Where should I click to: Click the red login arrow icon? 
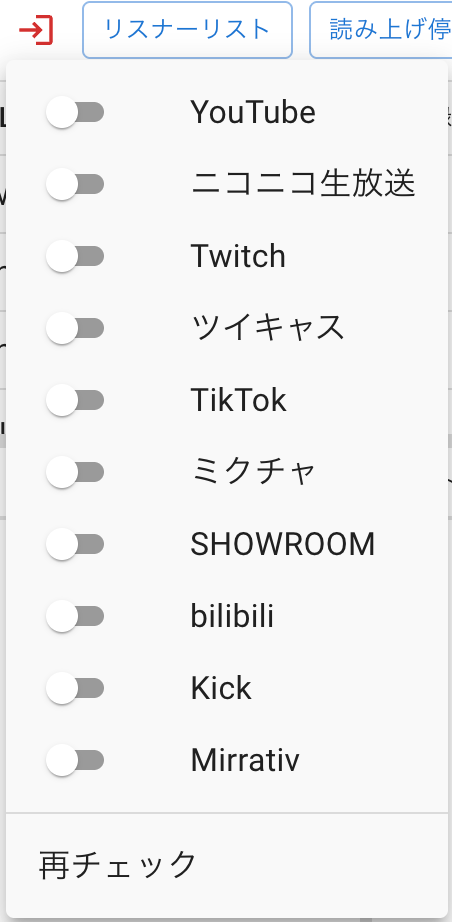(x=36, y=29)
